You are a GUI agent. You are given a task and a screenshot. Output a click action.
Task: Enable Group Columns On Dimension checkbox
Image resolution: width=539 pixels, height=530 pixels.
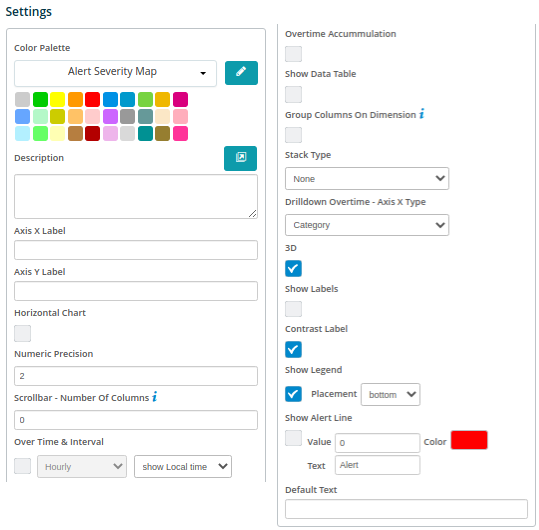(293, 135)
